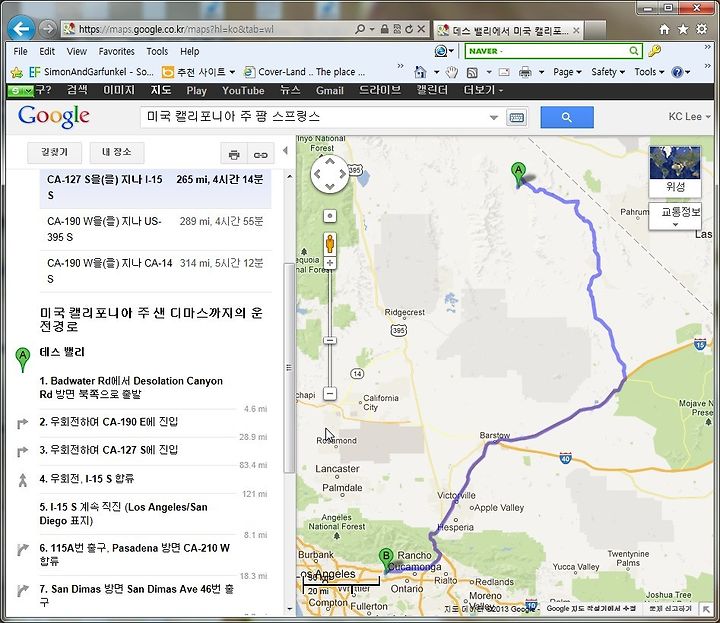Open the Safety dropdown in command bar

[608, 72]
